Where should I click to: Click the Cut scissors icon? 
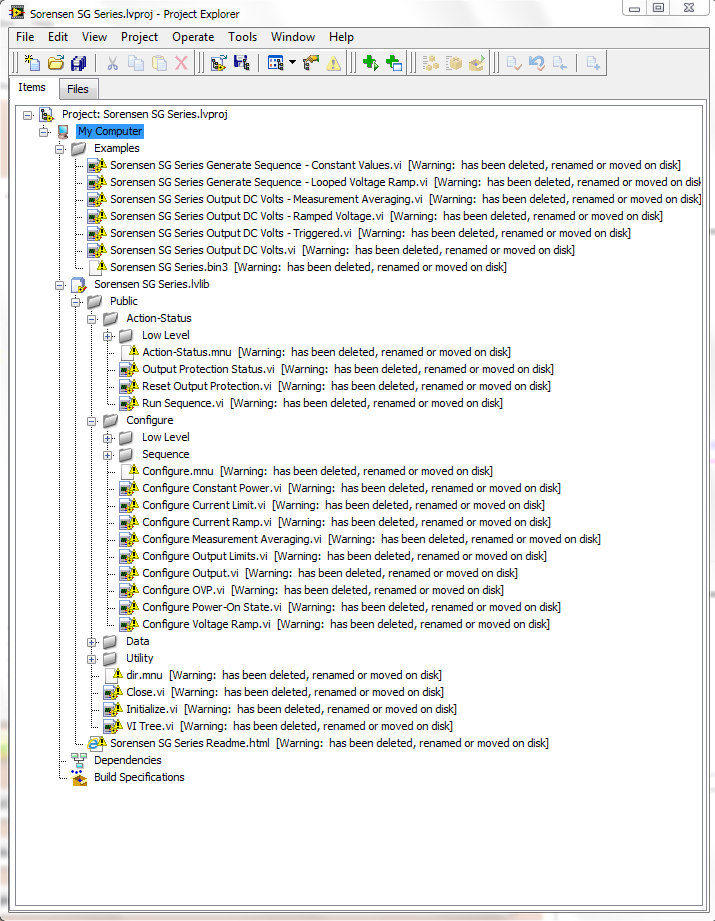coord(112,62)
